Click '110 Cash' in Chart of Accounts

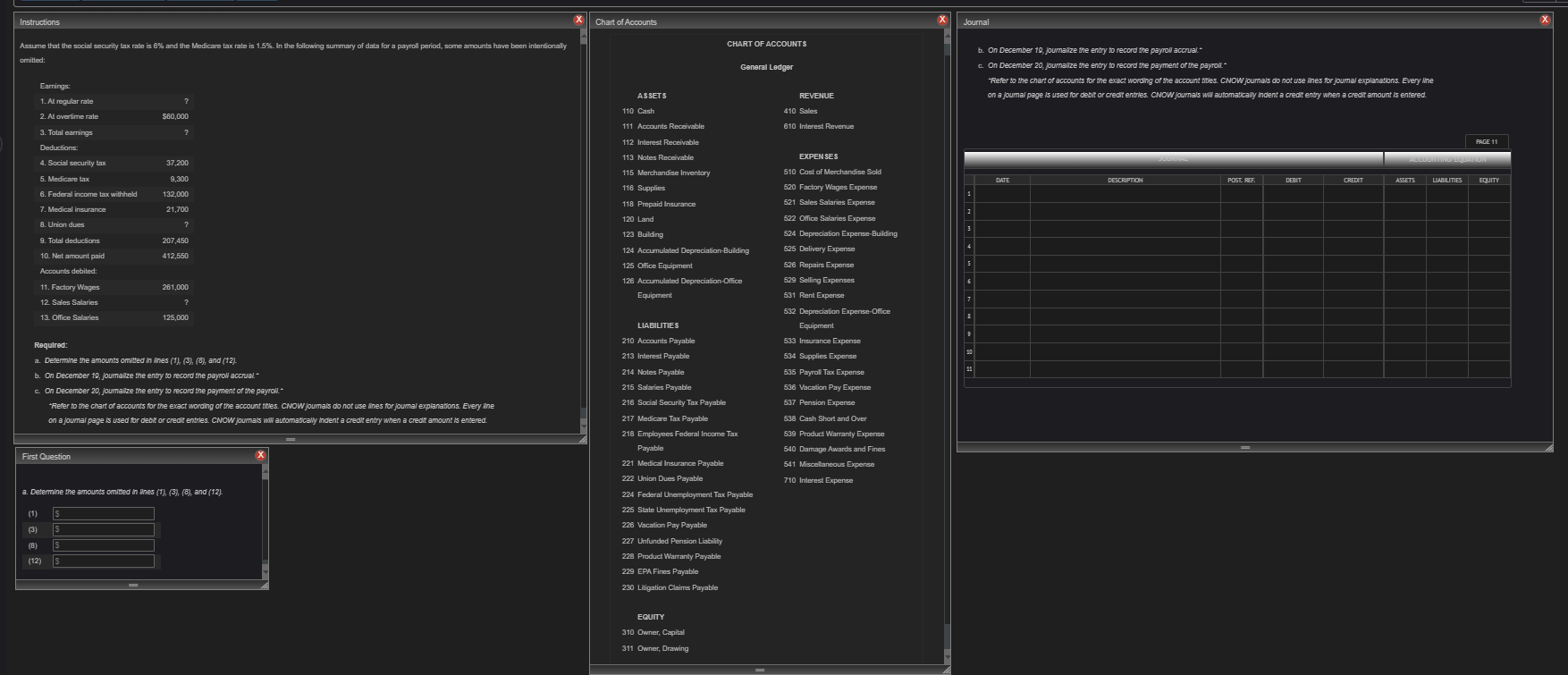(x=638, y=111)
